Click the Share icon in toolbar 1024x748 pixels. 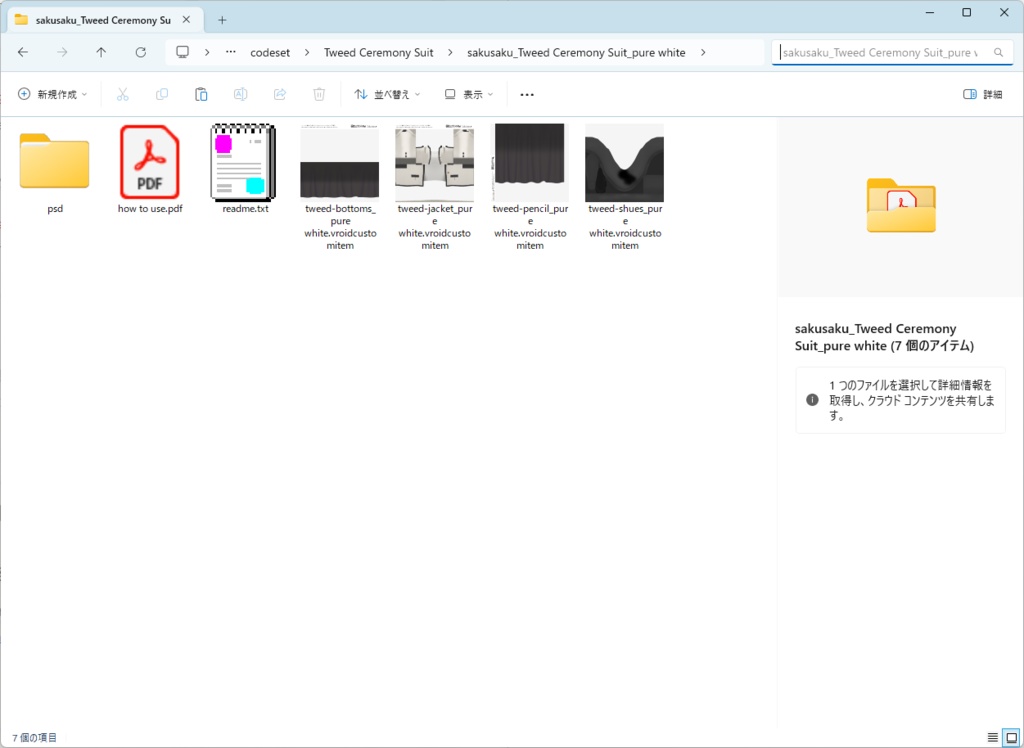tap(280, 94)
